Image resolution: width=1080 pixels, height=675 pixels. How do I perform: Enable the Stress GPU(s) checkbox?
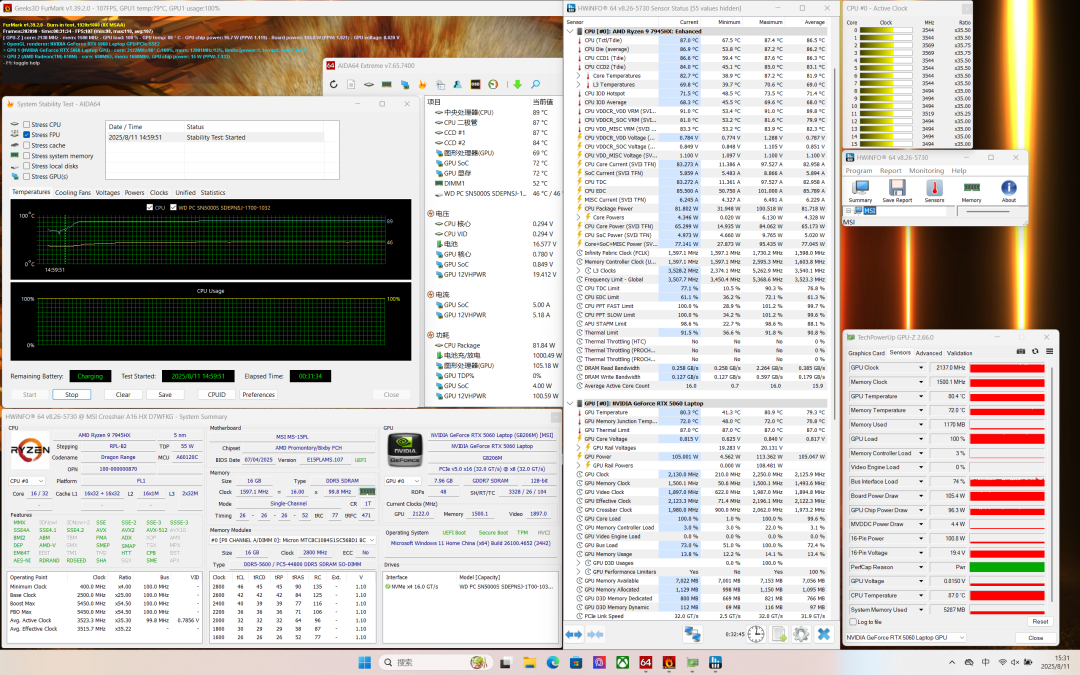click(x=26, y=176)
